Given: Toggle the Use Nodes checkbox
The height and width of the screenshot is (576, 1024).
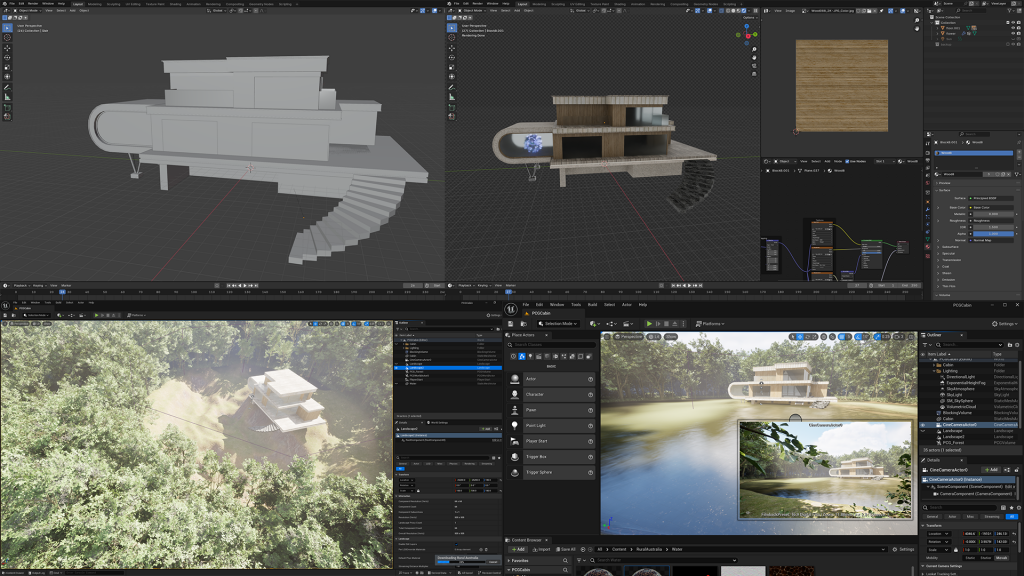Looking at the screenshot, I should click(x=849, y=161).
